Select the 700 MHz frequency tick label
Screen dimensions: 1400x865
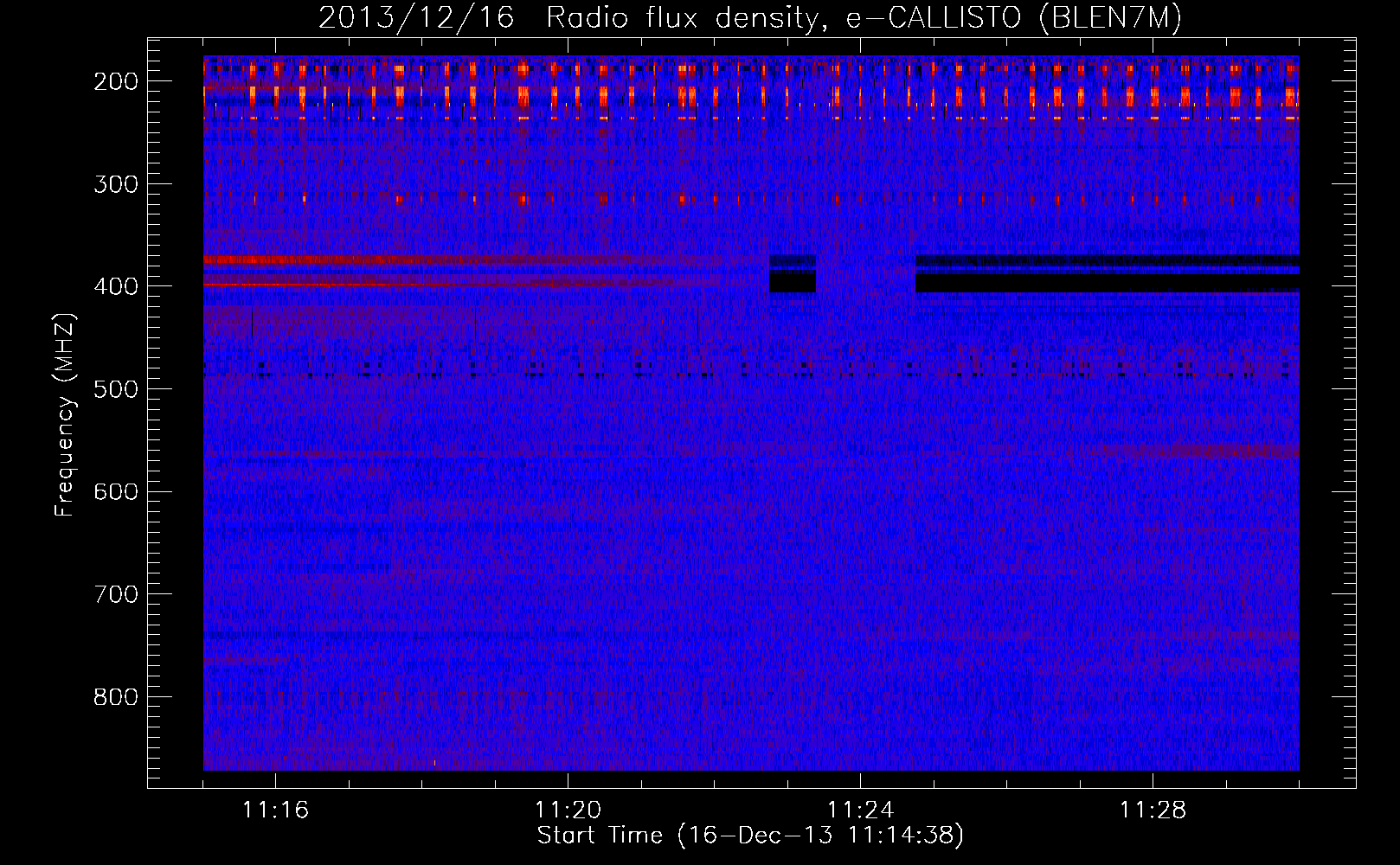point(115,594)
